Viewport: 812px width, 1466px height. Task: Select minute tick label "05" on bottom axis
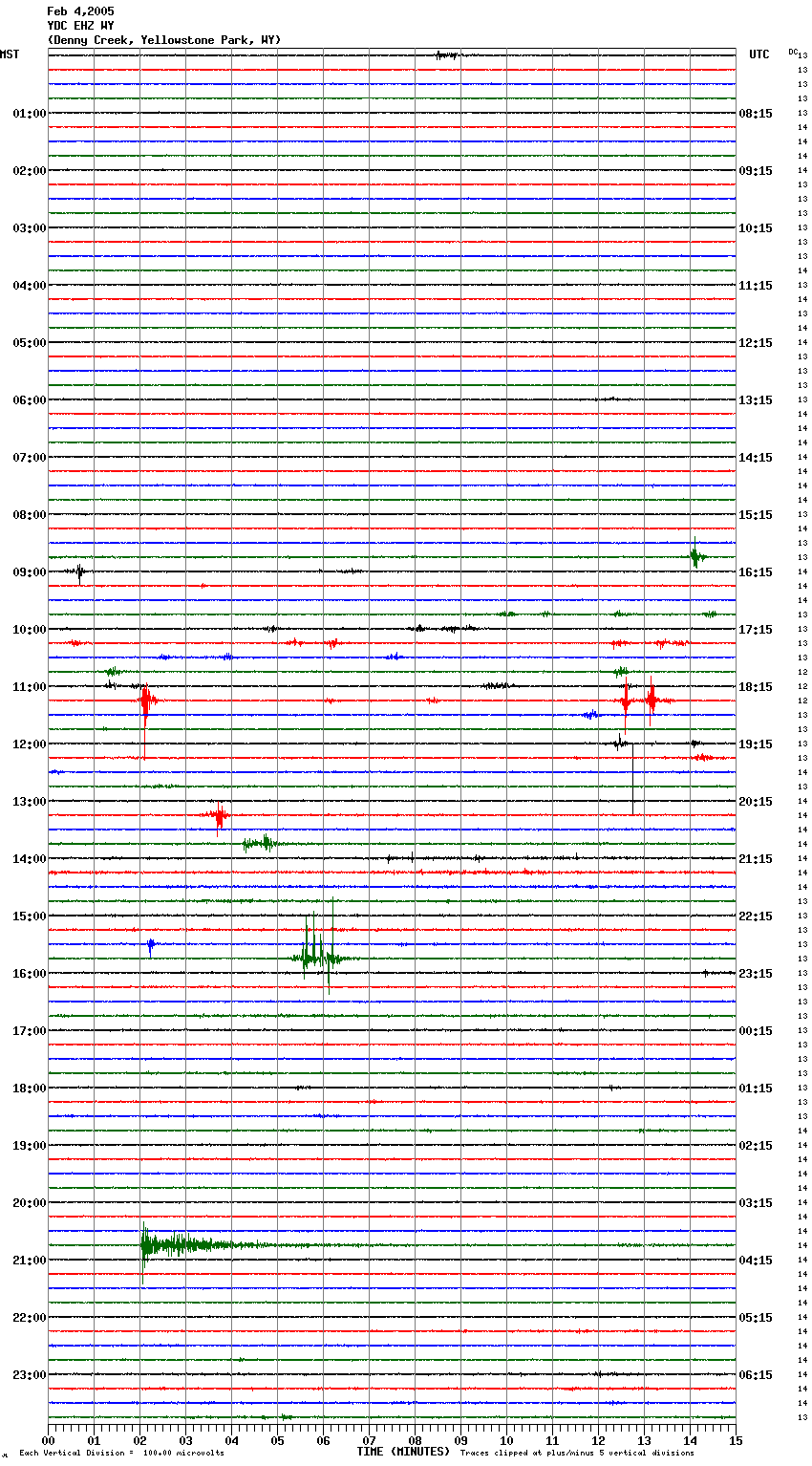tap(277, 1440)
